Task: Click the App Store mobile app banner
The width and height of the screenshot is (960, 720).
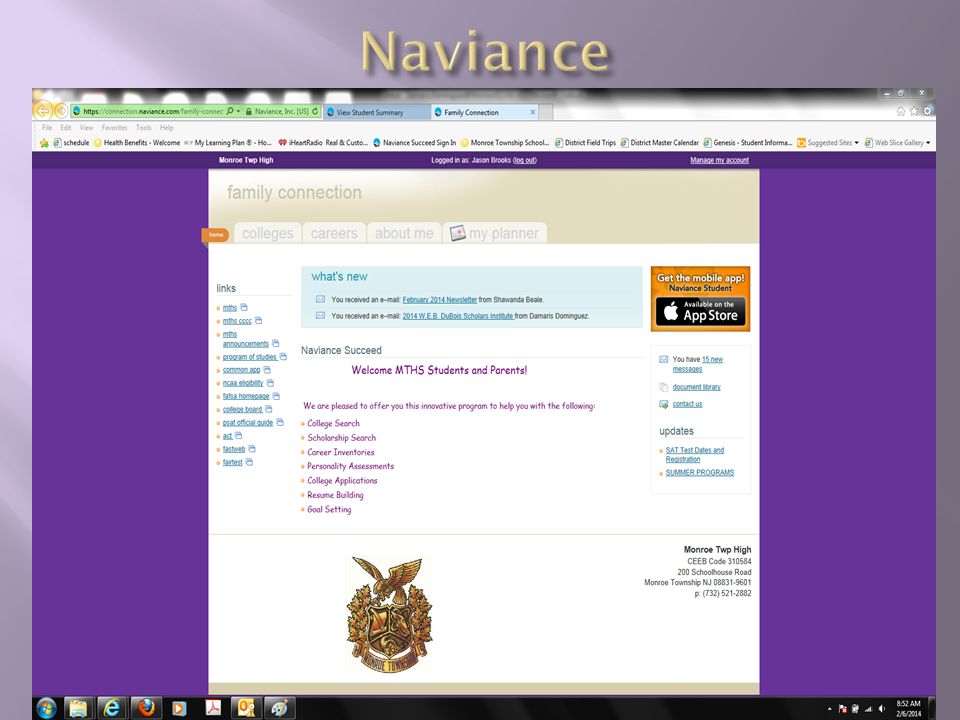Action: pyautogui.click(x=700, y=299)
